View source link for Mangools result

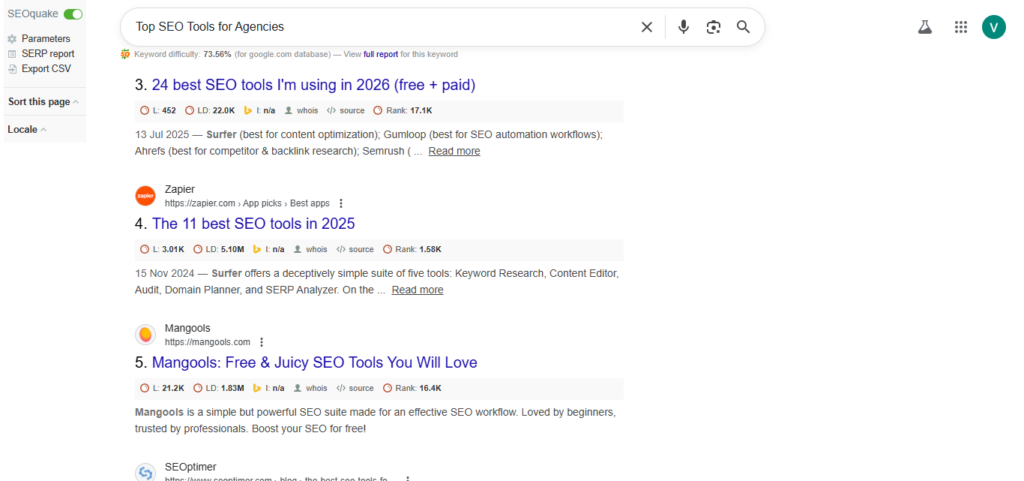click(355, 388)
